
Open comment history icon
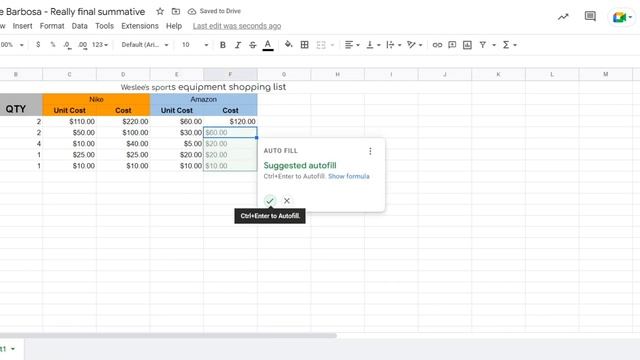click(x=590, y=16)
